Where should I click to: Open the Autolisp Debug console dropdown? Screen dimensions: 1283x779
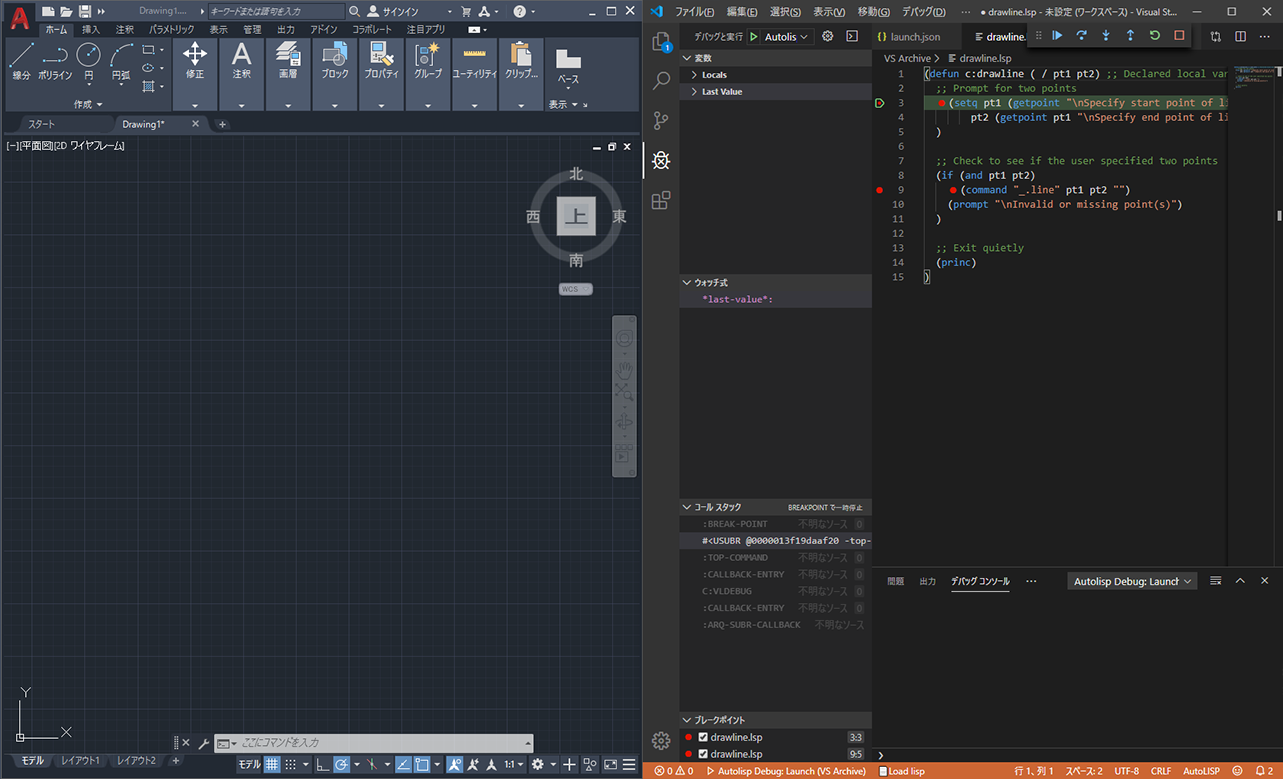(x=1133, y=581)
